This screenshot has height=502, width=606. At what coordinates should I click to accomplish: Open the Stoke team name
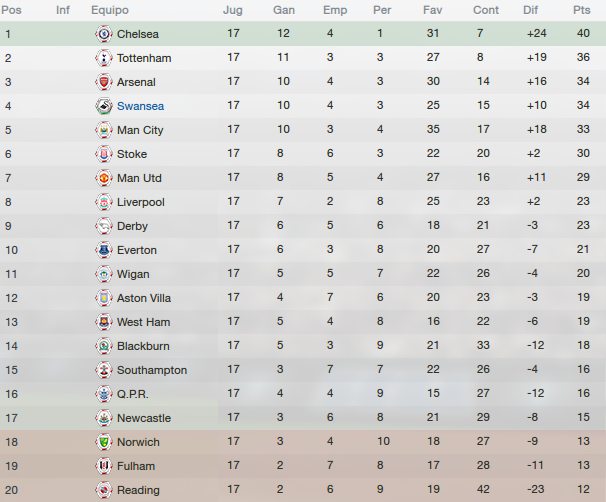[132, 154]
